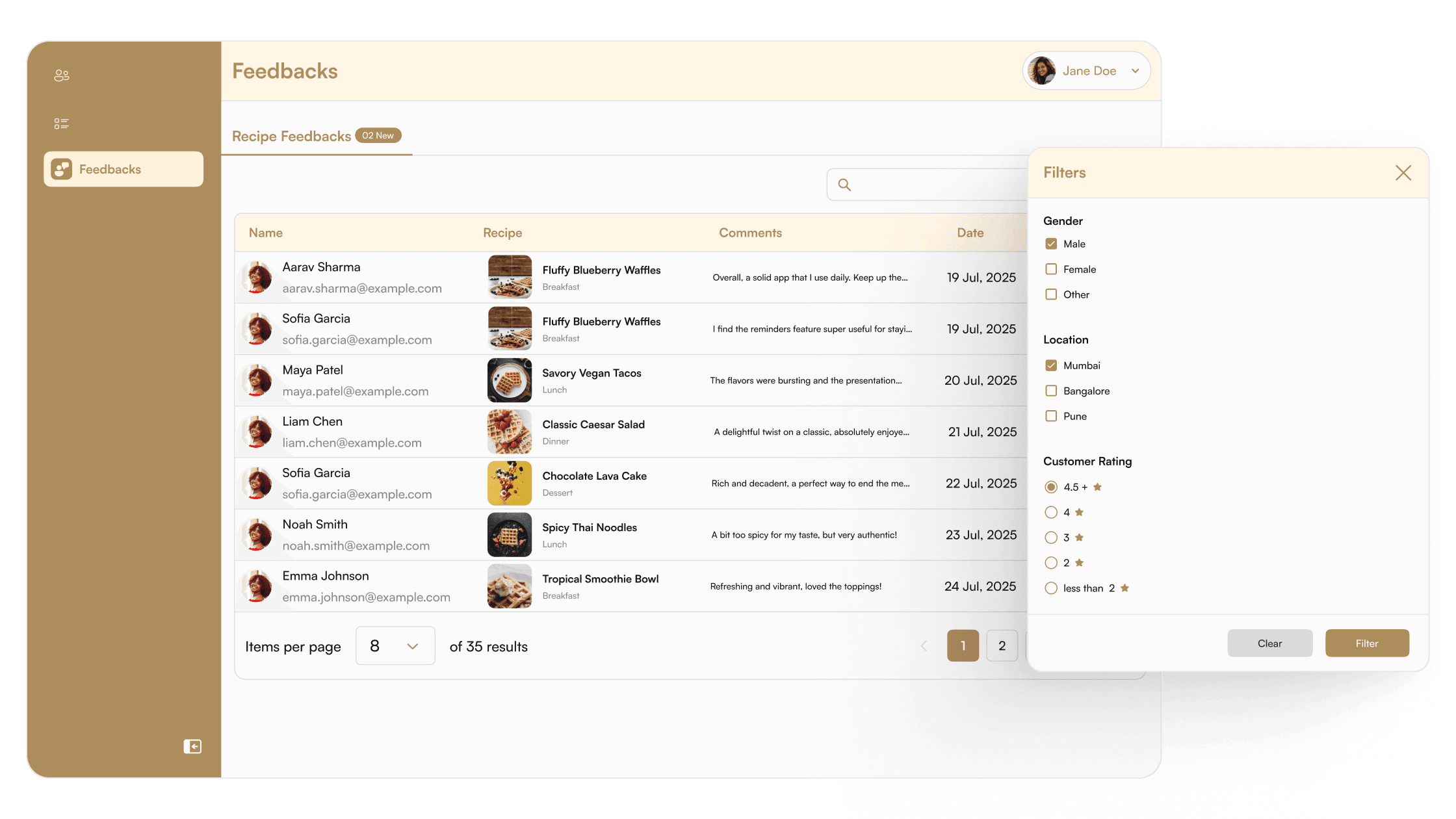Switch to the Recipe Feedbacks tab
The height and width of the screenshot is (819, 1456).
tap(291, 136)
